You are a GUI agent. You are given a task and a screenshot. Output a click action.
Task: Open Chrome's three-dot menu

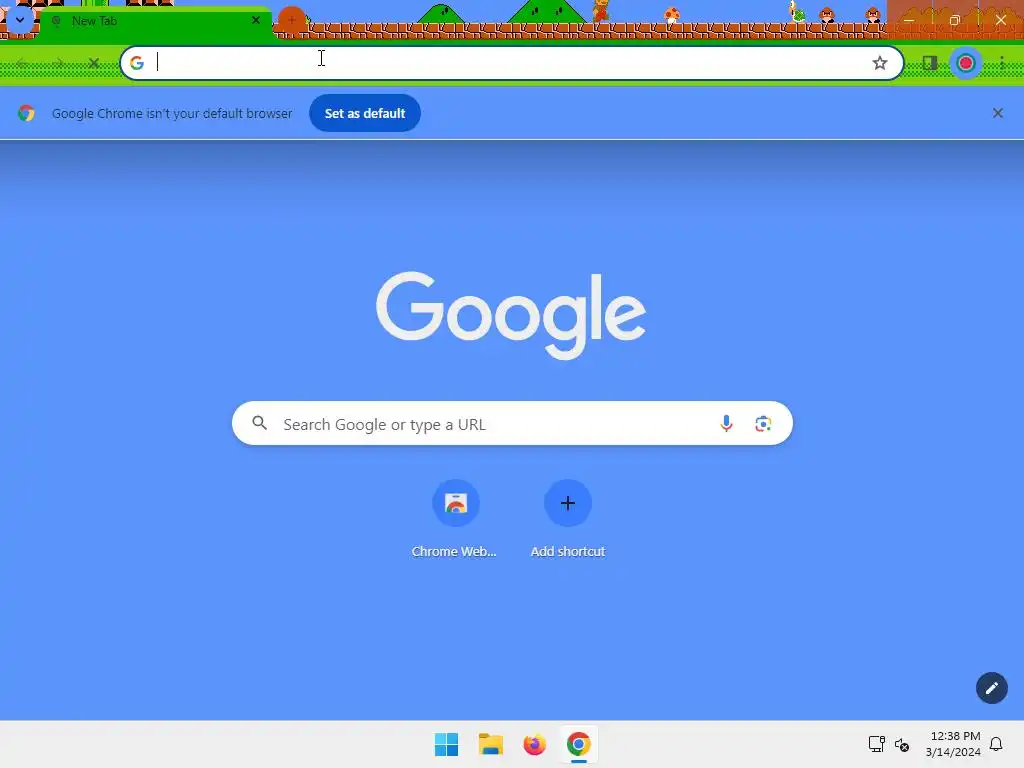(1002, 63)
